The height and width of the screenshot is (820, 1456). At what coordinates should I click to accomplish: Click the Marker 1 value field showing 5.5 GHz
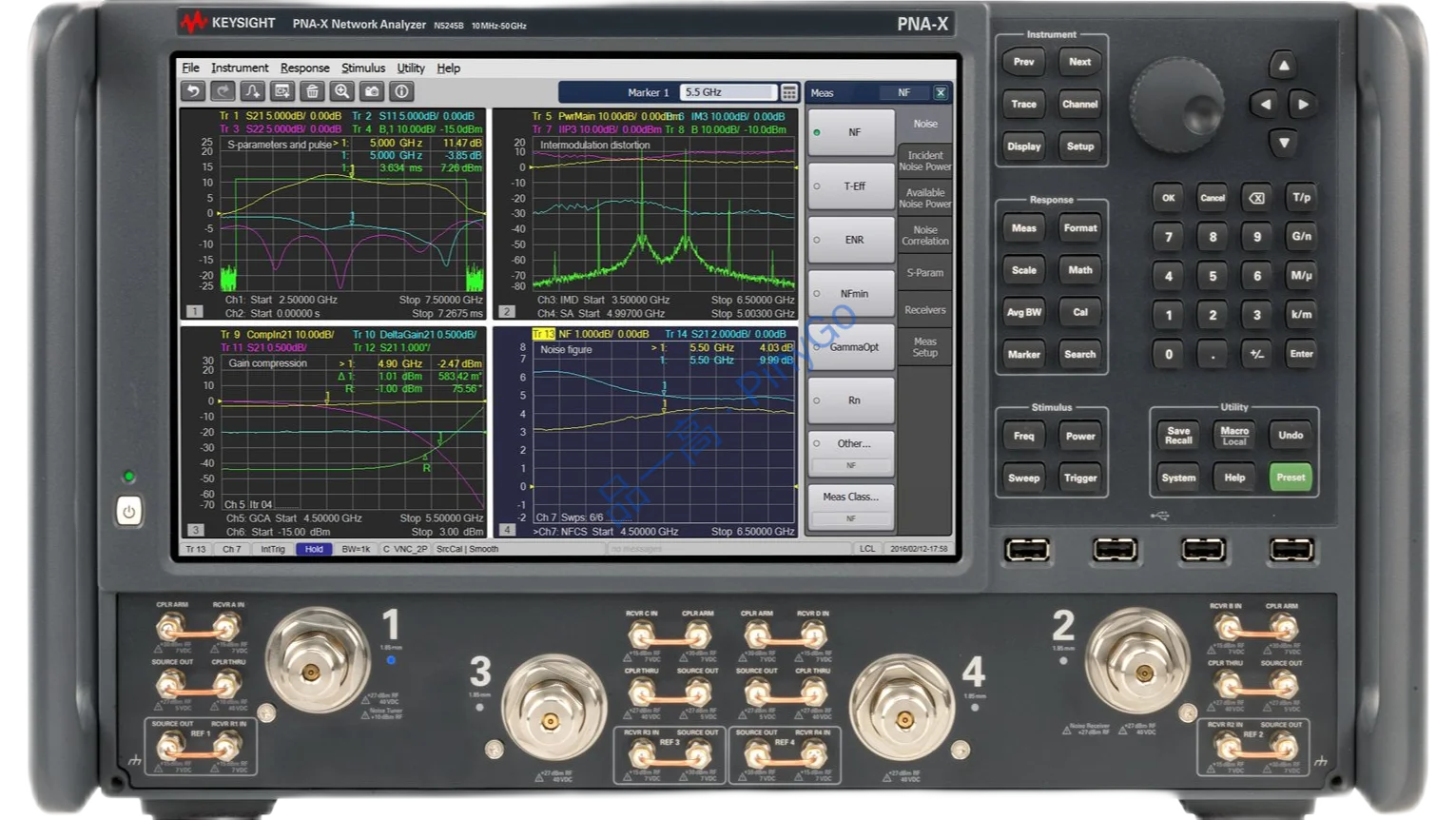click(728, 92)
